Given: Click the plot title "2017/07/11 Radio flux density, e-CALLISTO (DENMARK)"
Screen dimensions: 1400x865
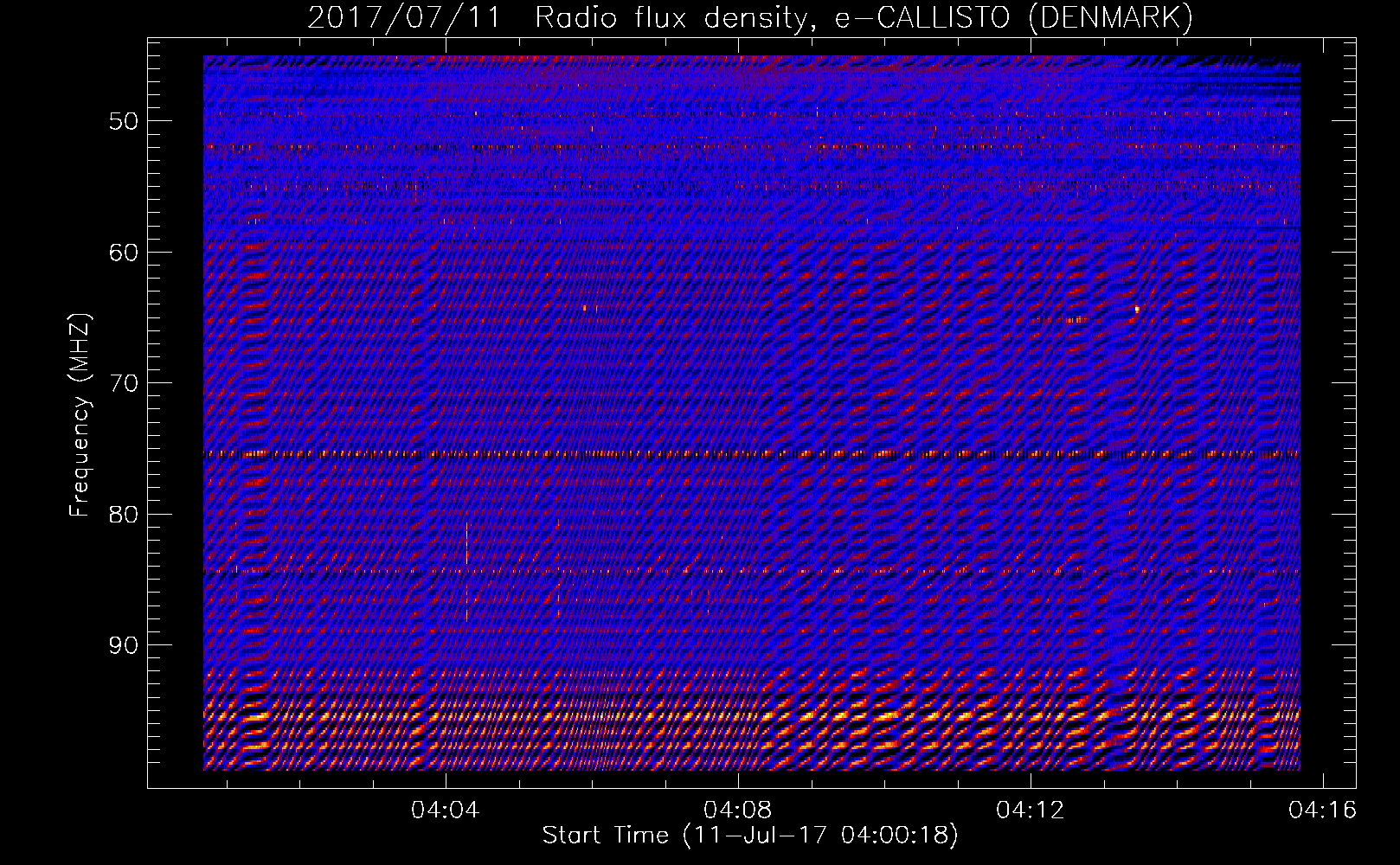Looking at the screenshot, I should click(x=750, y=17).
